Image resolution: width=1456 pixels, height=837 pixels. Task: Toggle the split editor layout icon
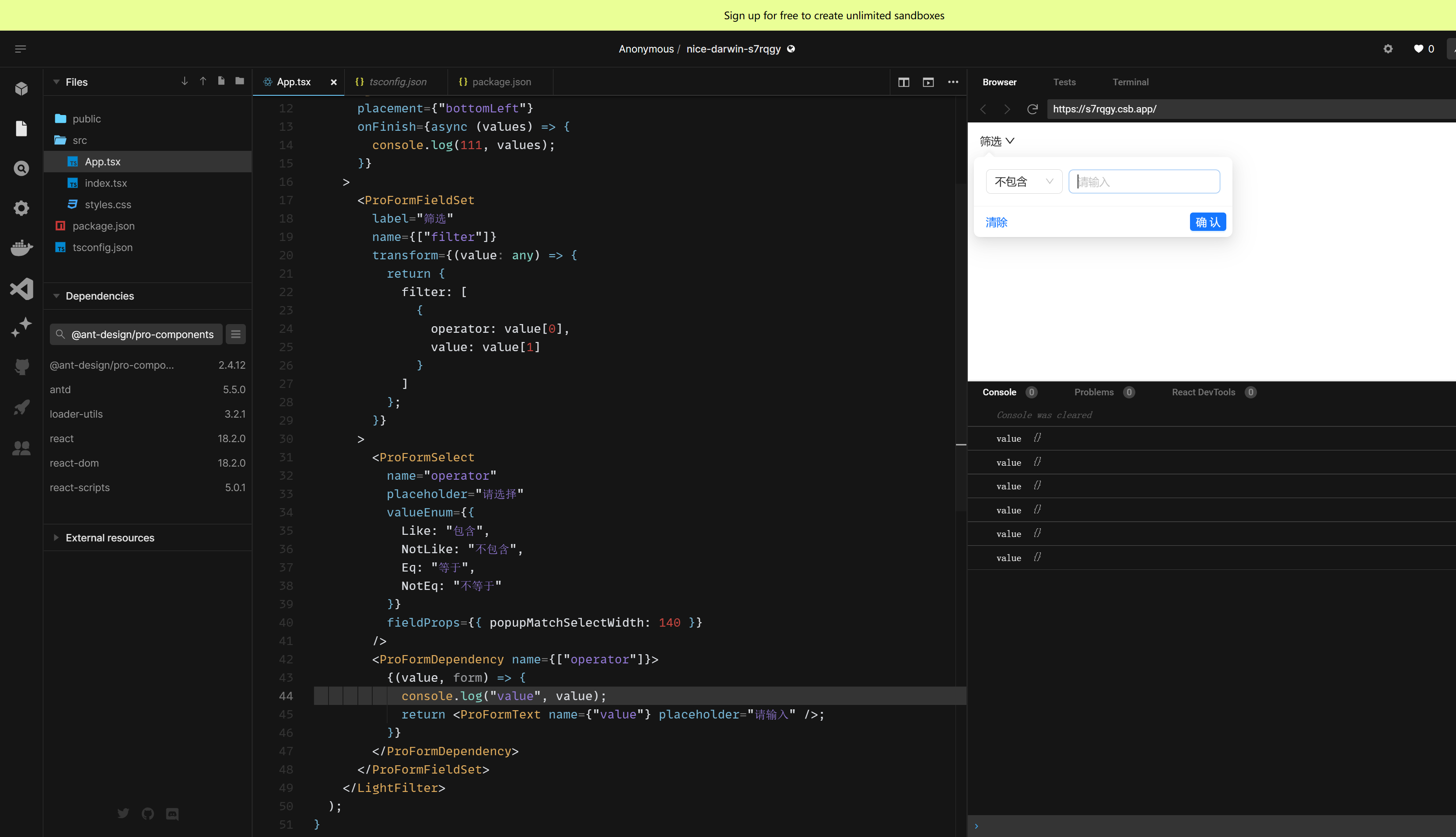pyautogui.click(x=903, y=82)
